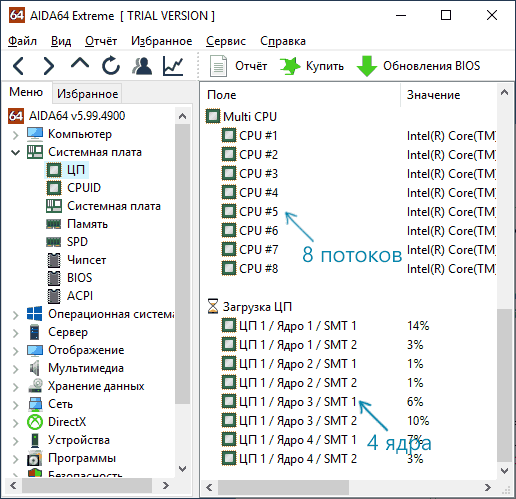Open the Справка menu

tap(283, 41)
